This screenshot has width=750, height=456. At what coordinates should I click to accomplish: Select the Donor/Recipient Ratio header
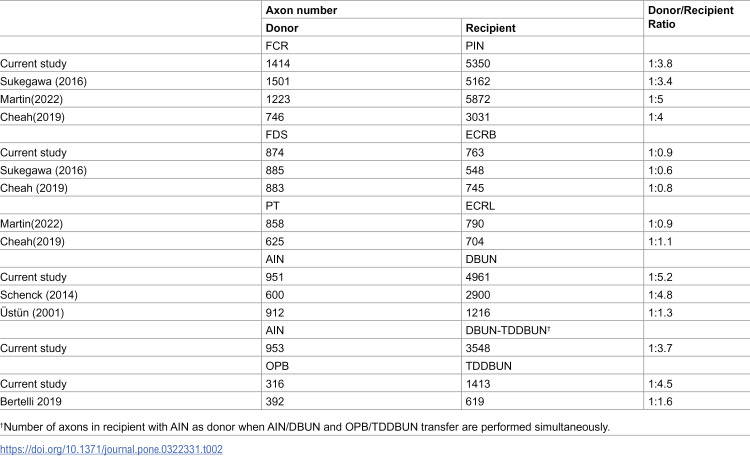click(690, 17)
